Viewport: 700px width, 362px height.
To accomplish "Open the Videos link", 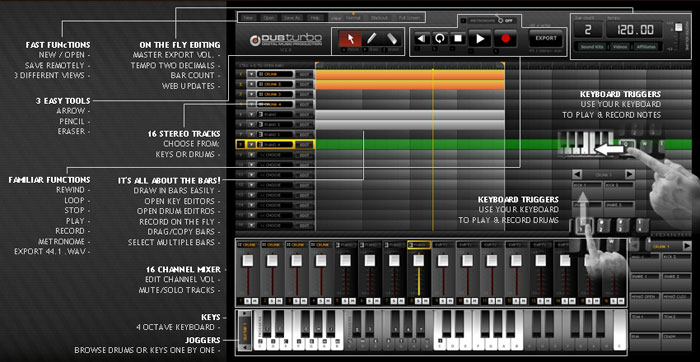I will [620, 46].
